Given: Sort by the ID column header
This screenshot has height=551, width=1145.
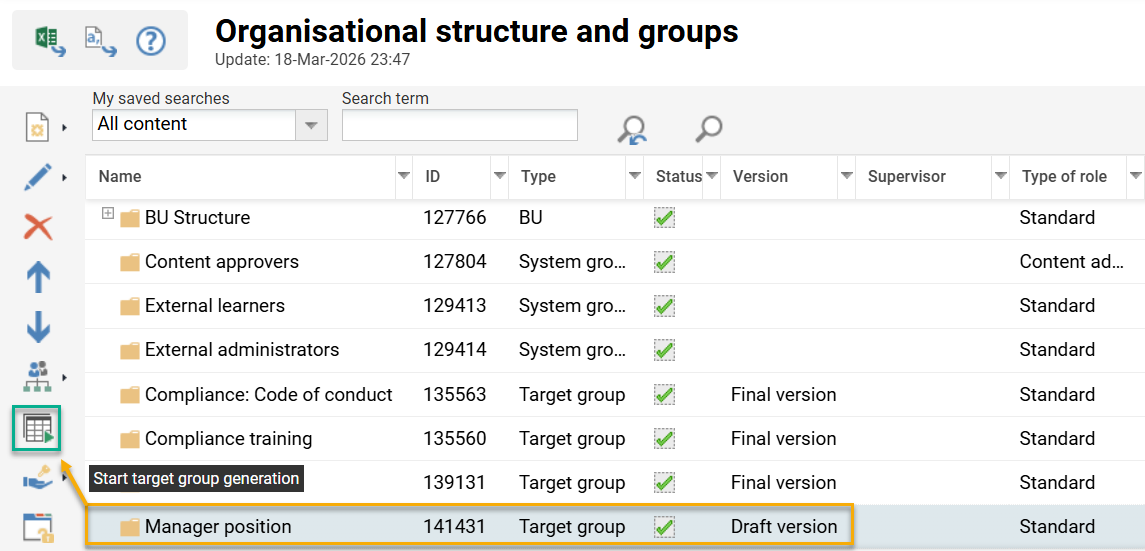Looking at the screenshot, I should [x=433, y=177].
